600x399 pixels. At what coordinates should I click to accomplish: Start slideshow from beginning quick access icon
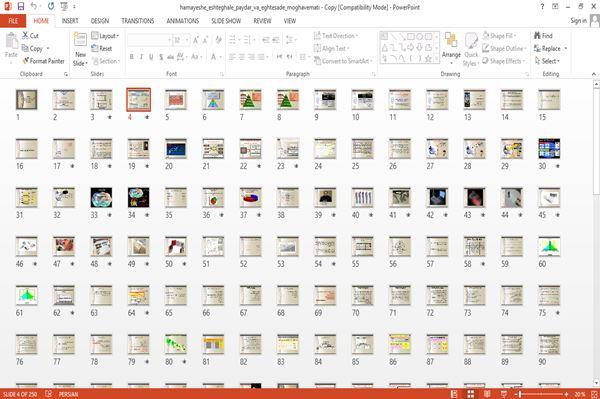coord(64,7)
